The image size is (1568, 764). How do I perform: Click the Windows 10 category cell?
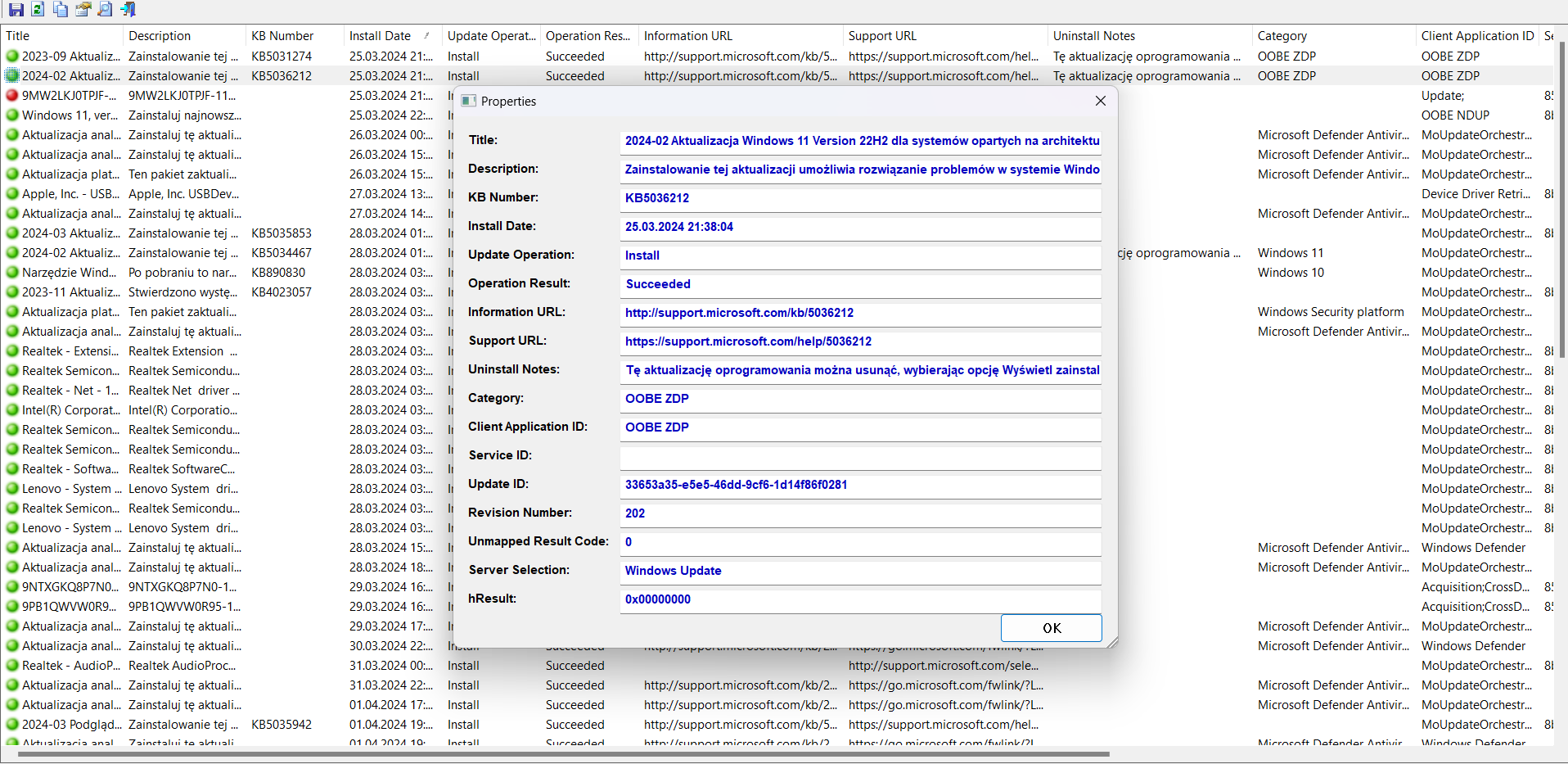(x=1291, y=273)
